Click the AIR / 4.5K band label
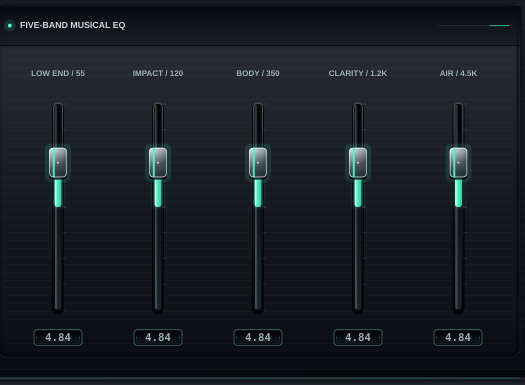This screenshot has width=525, height=385. click(458, 73)
